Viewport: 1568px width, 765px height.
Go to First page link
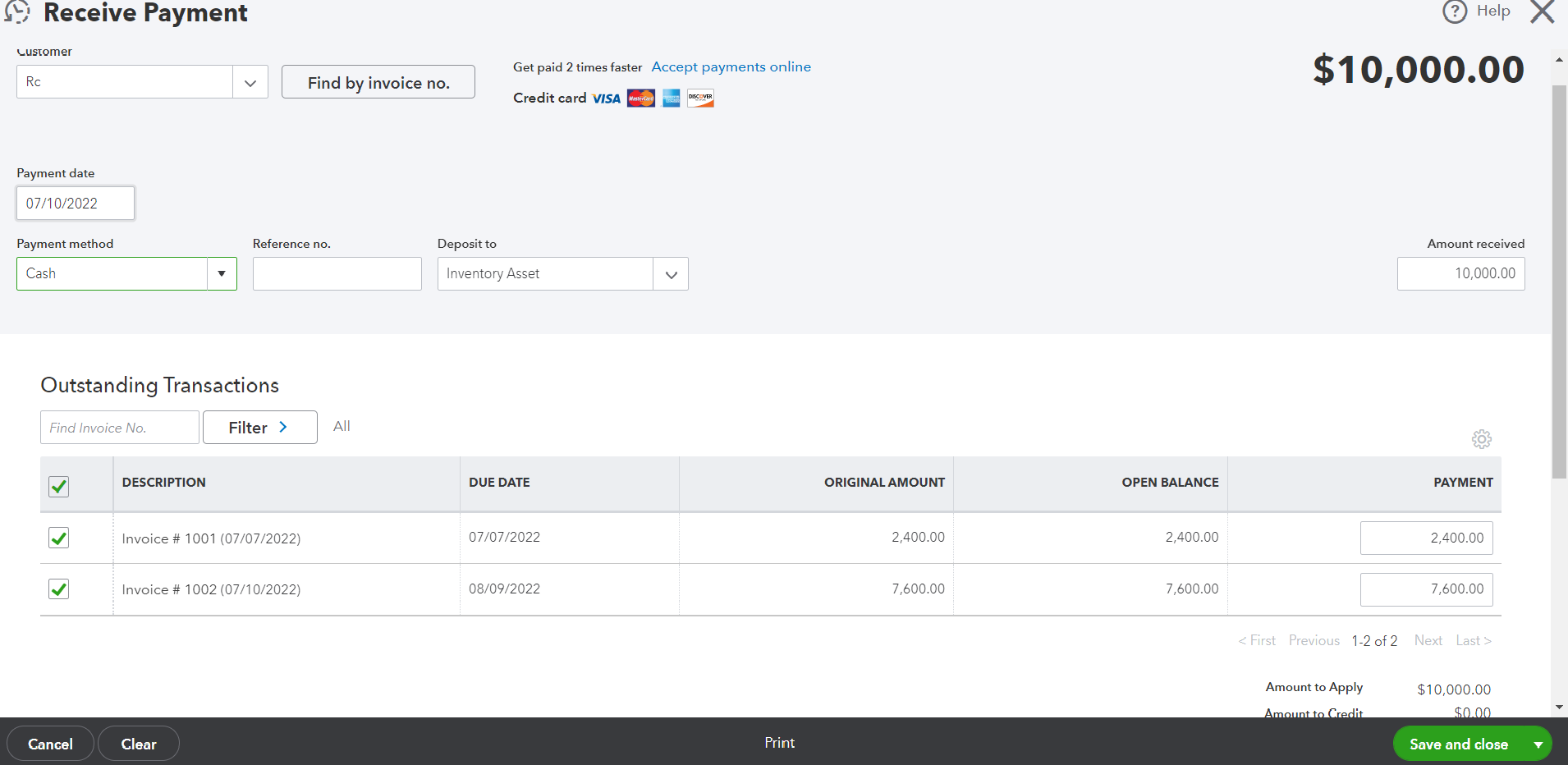(x=1257, y=641)
